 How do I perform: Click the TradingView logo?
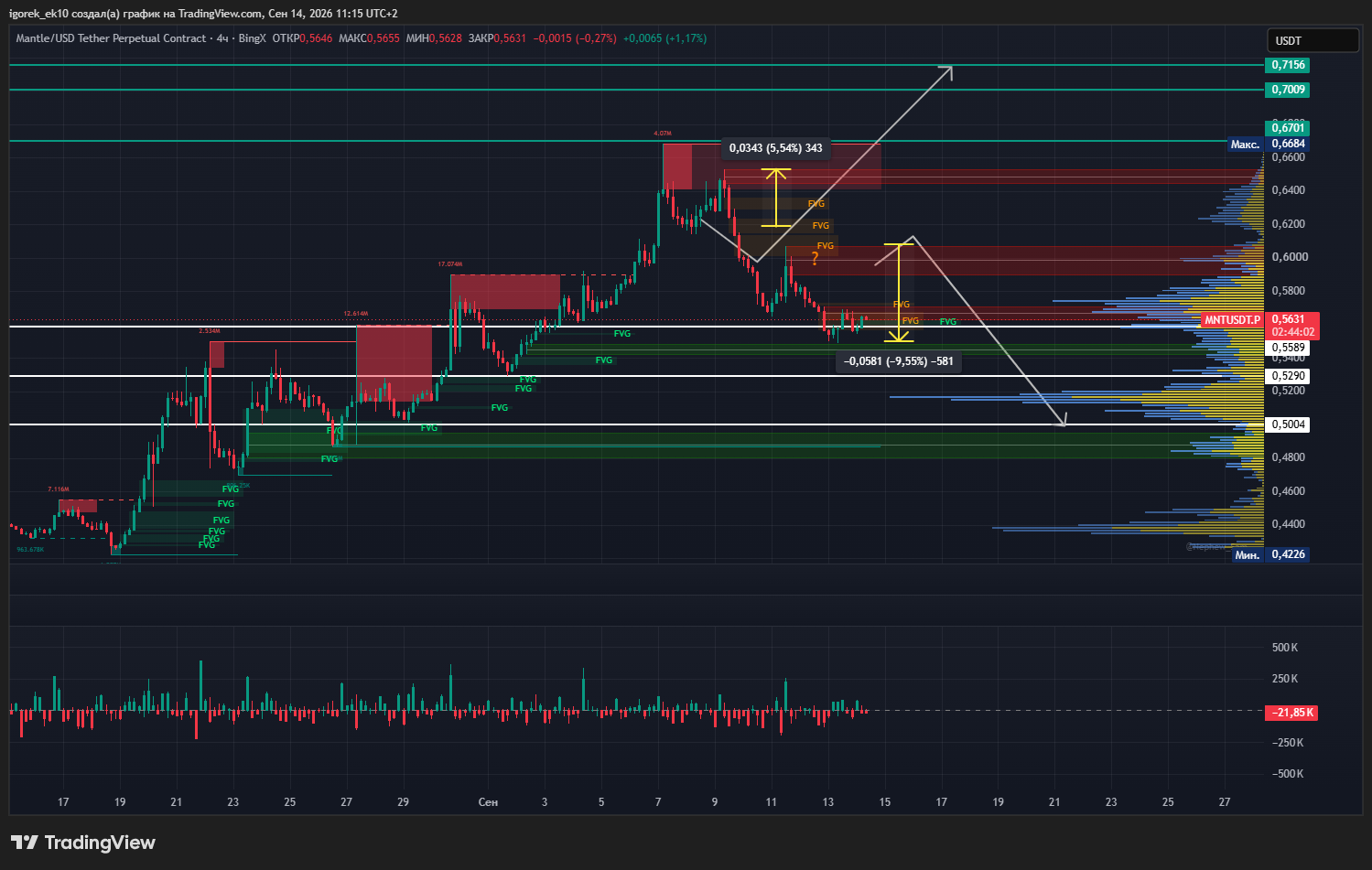pyautogui.click(x=83, y=843)
